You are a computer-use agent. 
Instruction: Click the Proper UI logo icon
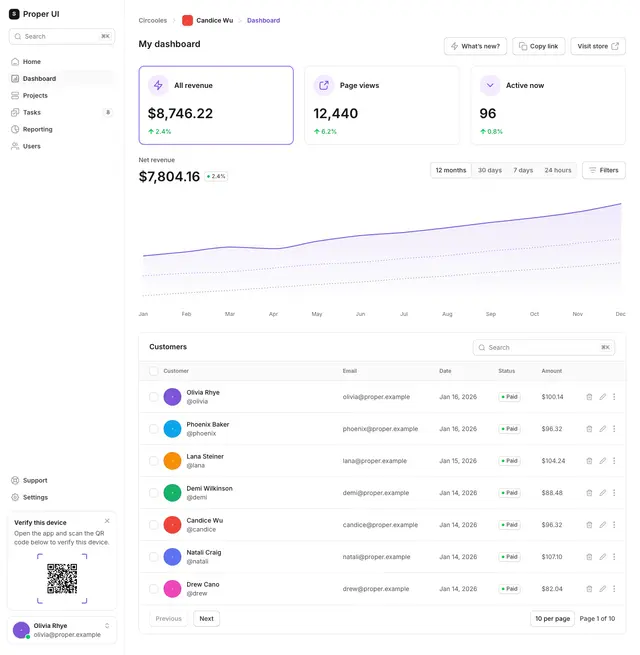click(14, 14)
